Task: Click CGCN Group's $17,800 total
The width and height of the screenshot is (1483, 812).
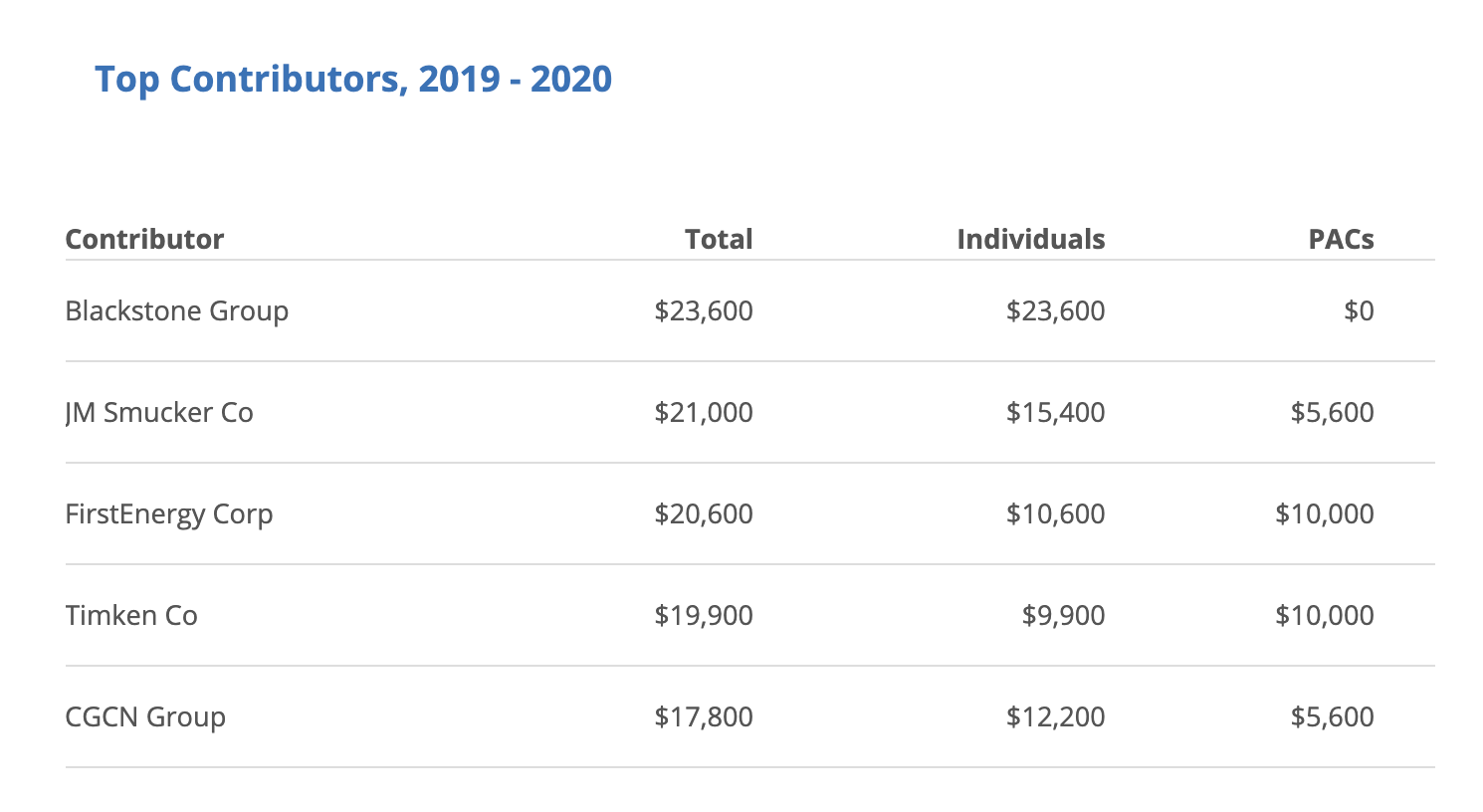Action: [704, 717]
